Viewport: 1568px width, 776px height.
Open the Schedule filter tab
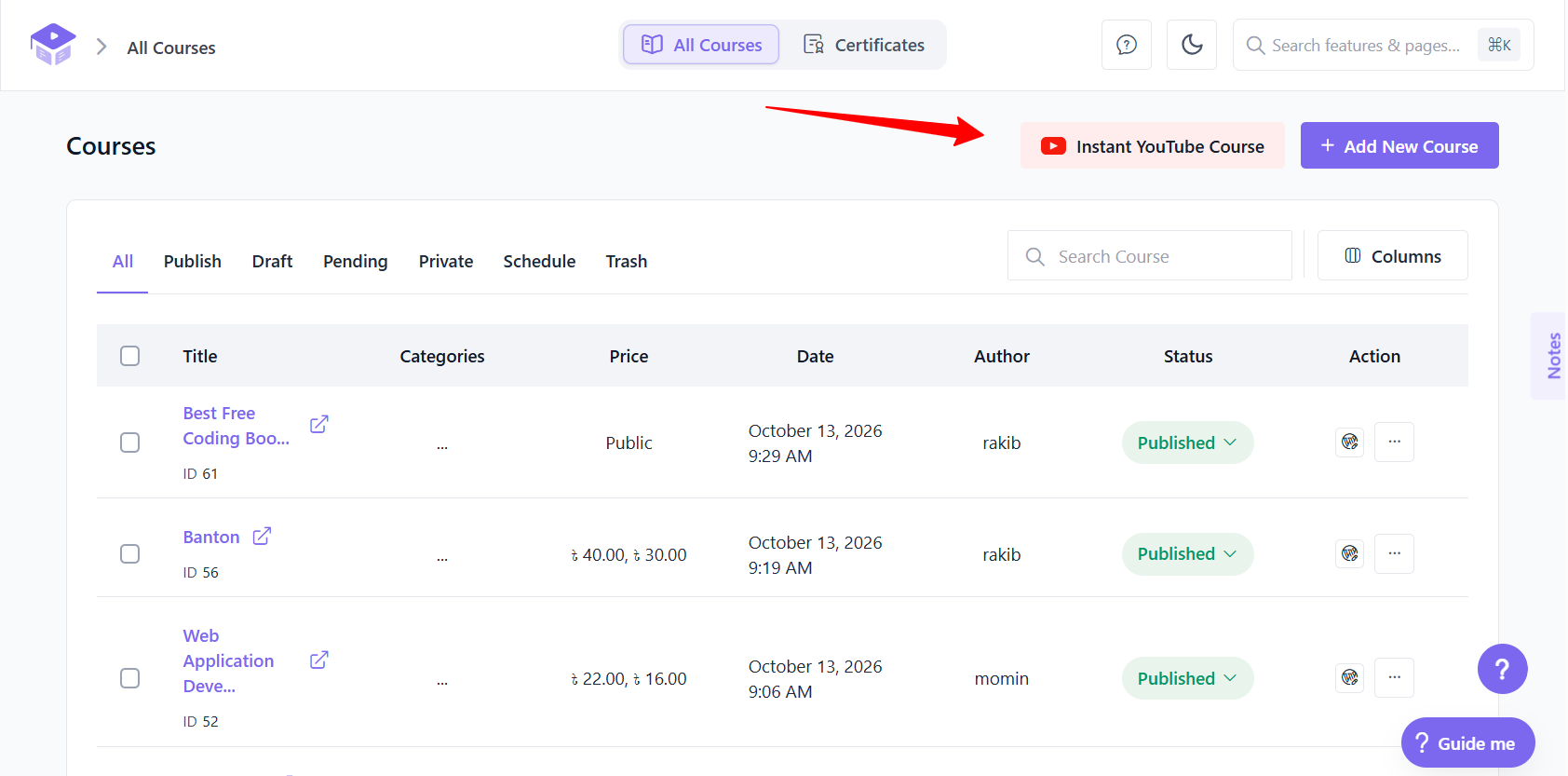pyautogui.click(x=539, y=262)
